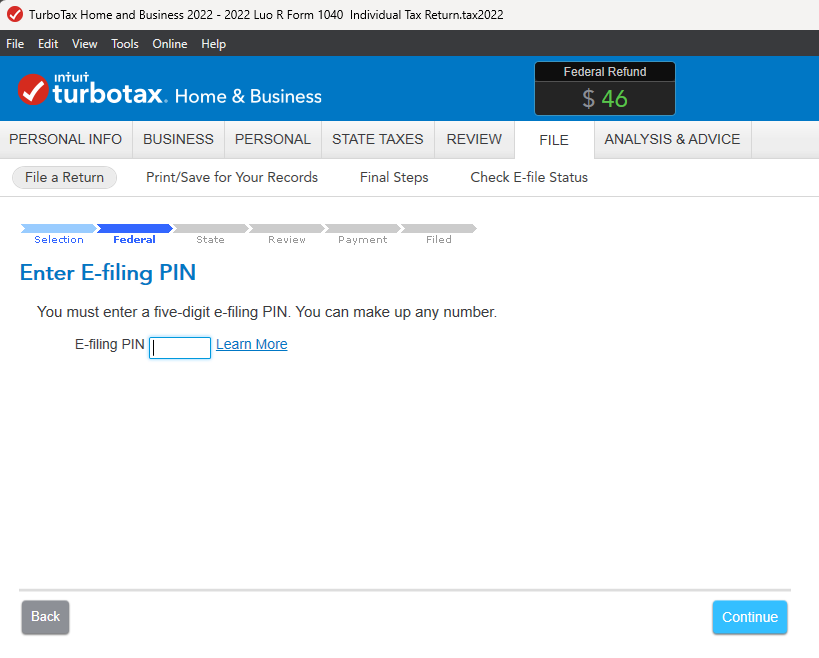Image resolution: width=819 pixels, height=658 pixels.
Task: Focus the E-filing PIN input field
Action: click(x=180, y=348)
